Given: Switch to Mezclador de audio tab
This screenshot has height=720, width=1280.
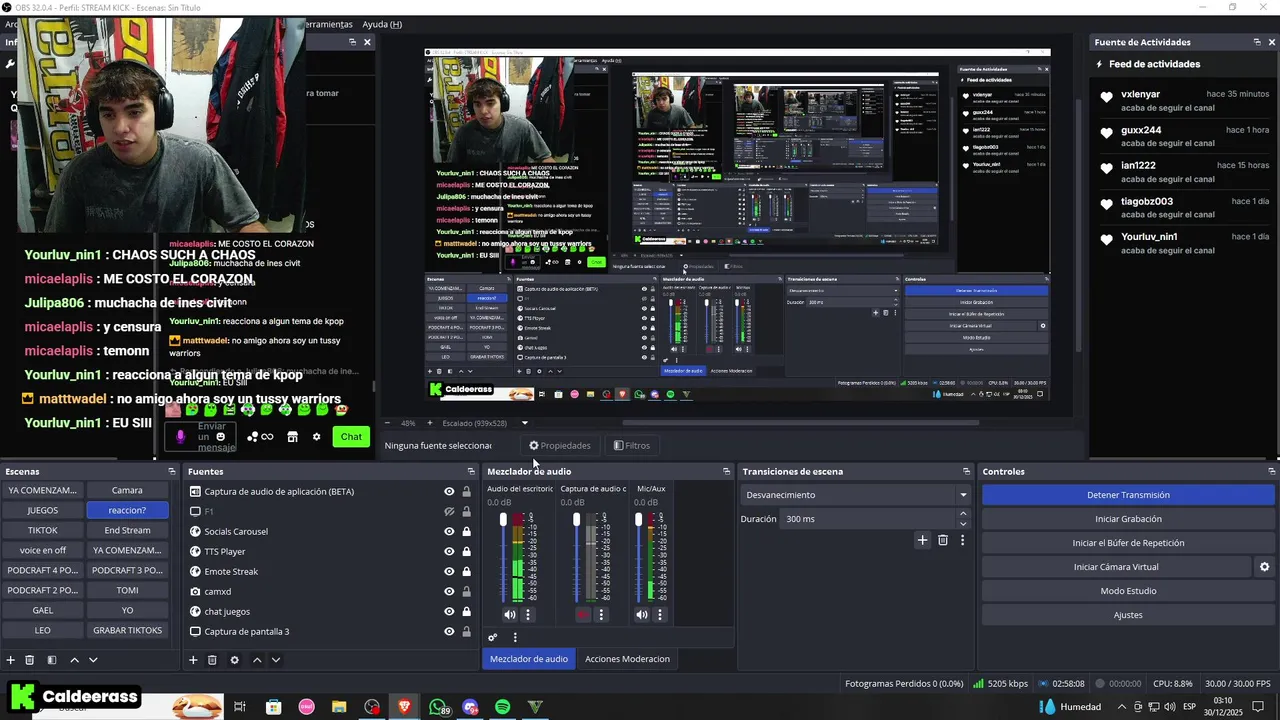Looking at the screenshot, I should tap(529, 658).
